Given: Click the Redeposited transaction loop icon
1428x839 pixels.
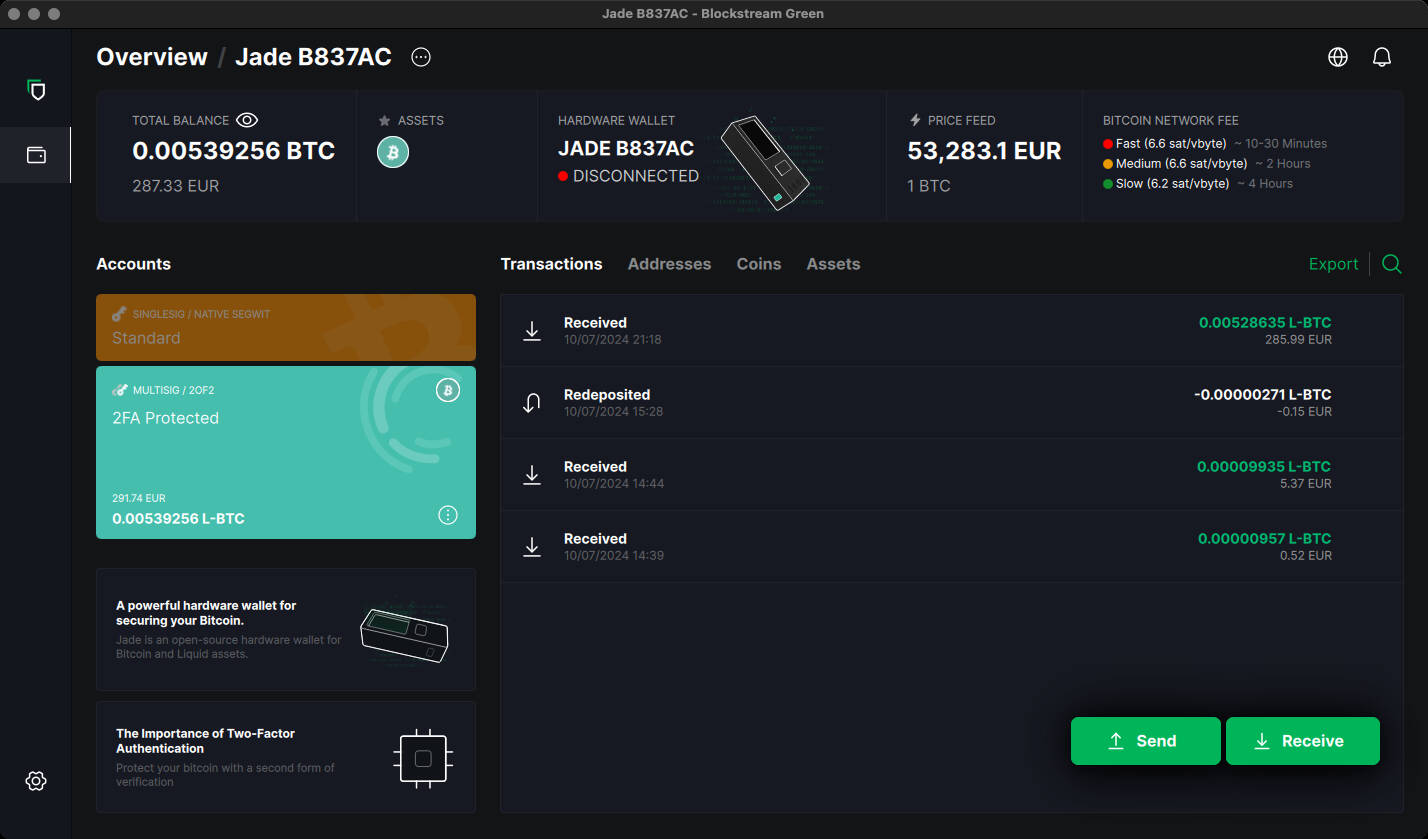Looking at the screenshot, I should click(532, 403).
